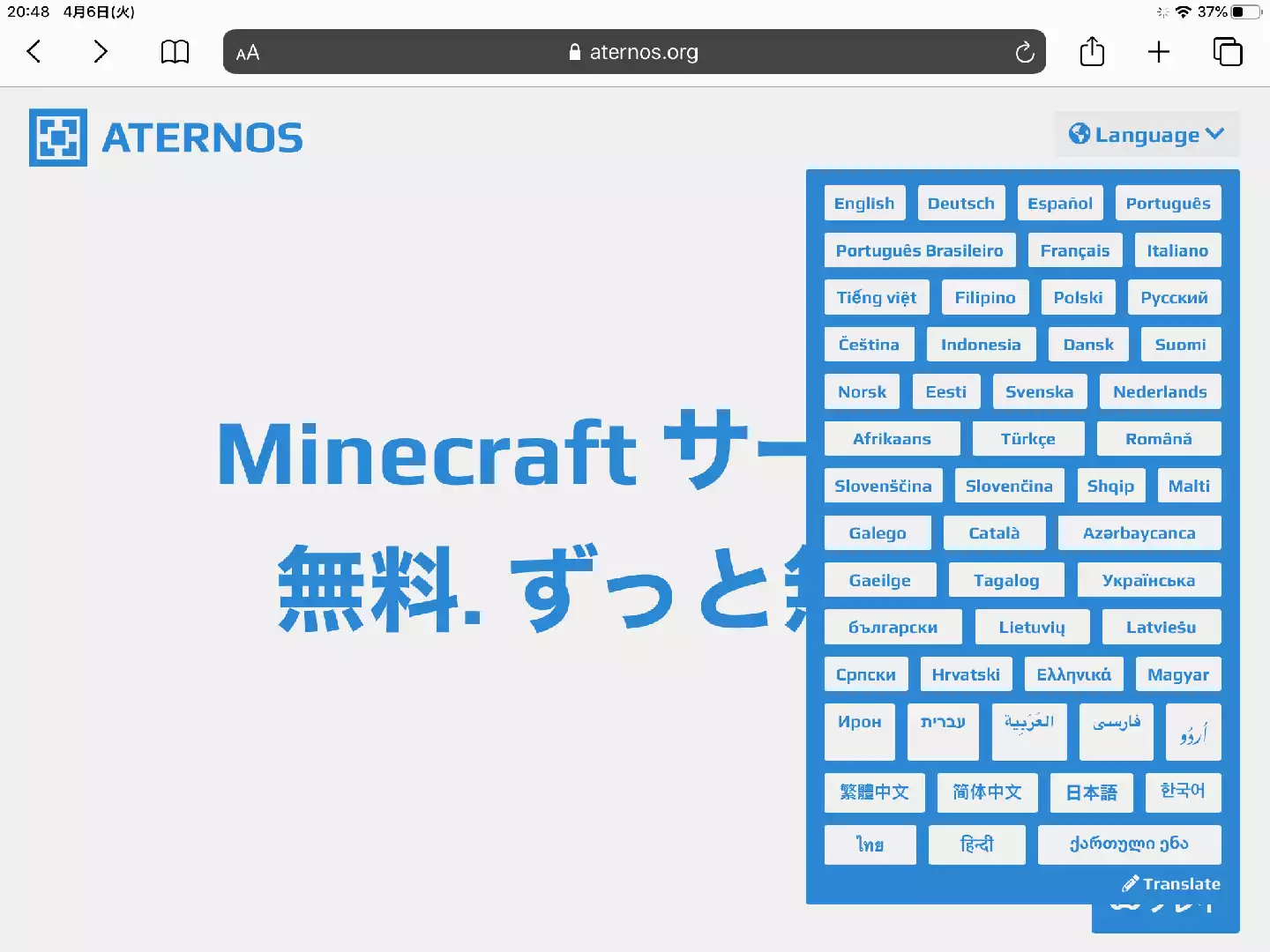The width and height of the screenshot is (1270, 952).
Task: Select Afrikaans language
Action: pos(892,438)
